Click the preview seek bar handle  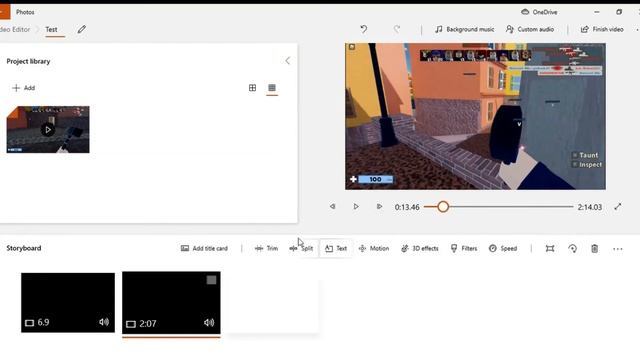[x=443, y=207]
